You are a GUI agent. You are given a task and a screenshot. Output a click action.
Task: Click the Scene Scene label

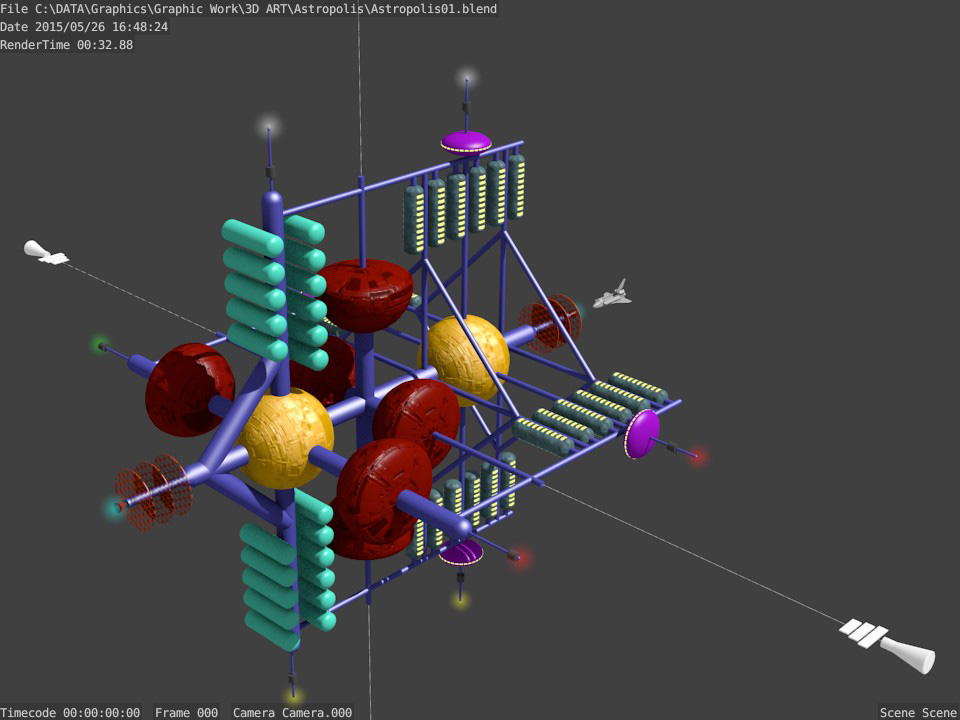(x=919, y=713)
